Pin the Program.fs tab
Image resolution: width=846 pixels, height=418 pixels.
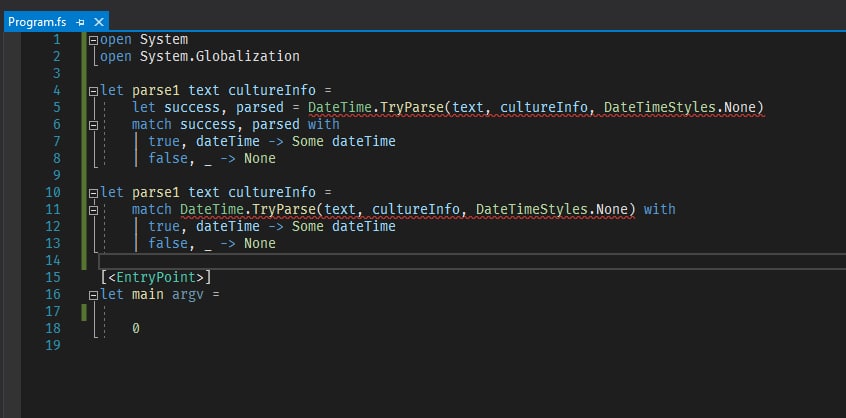click(80, 22)
